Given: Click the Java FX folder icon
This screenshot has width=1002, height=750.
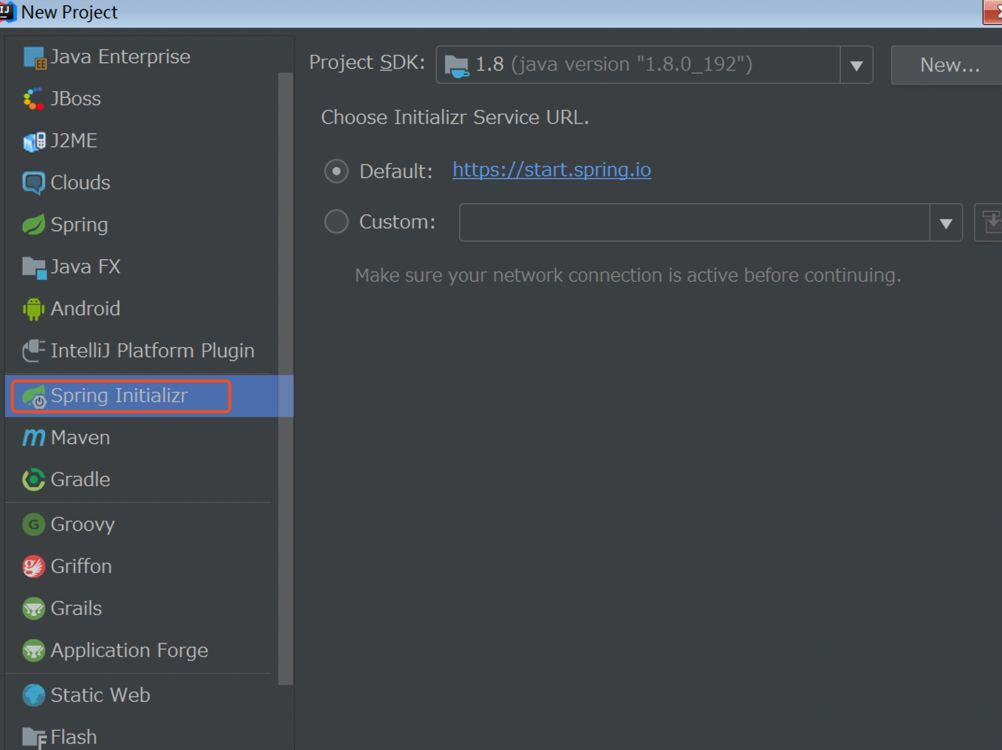Looking at the screenshot, I should pos(34,267).
